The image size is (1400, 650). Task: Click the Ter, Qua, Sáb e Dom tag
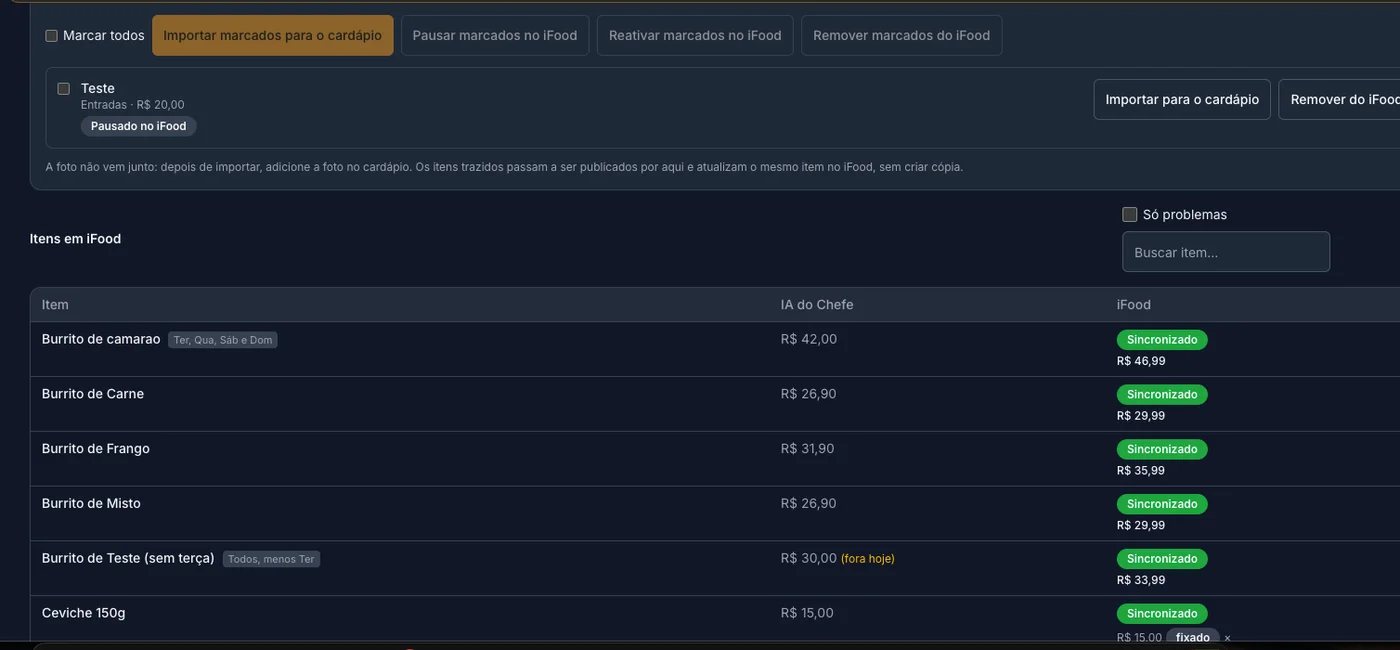[x=223, y=340]
